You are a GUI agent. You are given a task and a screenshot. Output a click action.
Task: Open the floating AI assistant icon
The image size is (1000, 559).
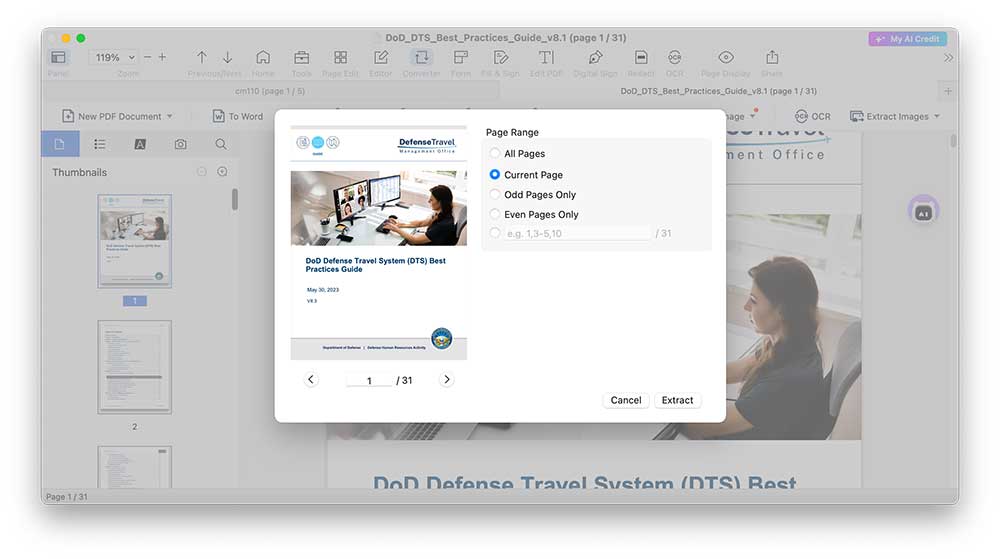click(923, 211)
